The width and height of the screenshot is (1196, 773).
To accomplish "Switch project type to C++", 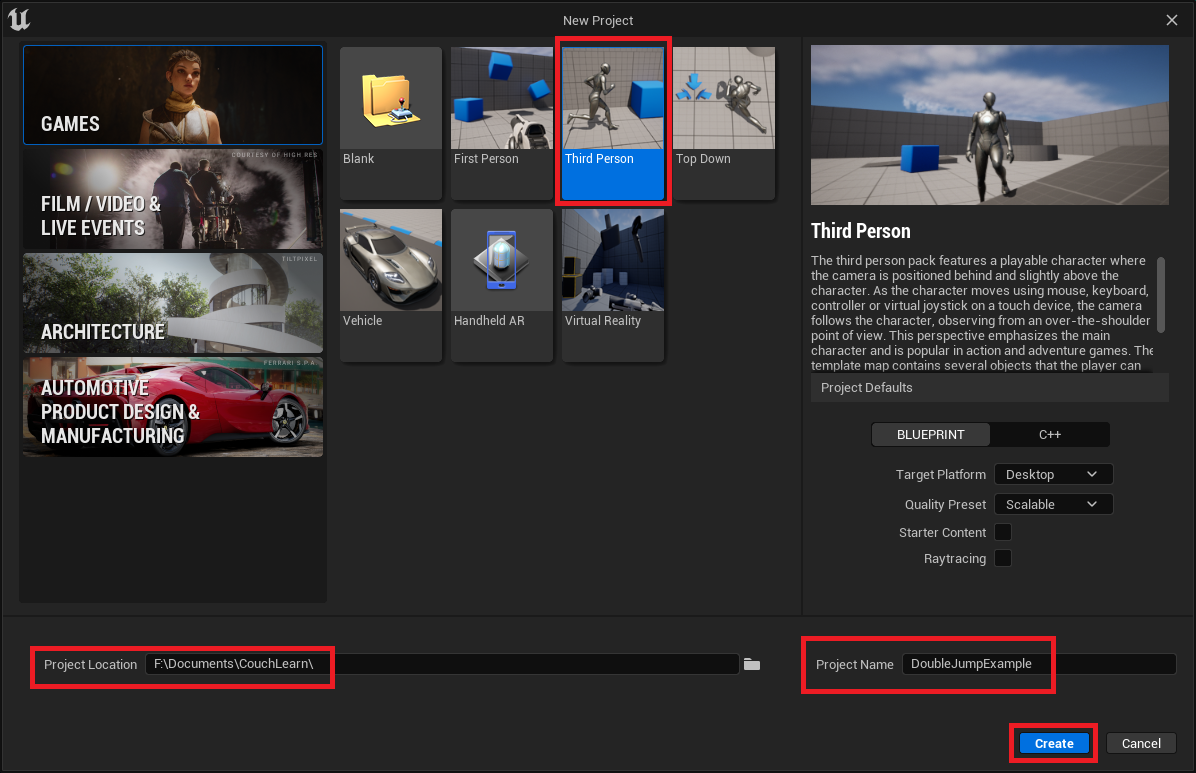I will tap(1050, 435).
